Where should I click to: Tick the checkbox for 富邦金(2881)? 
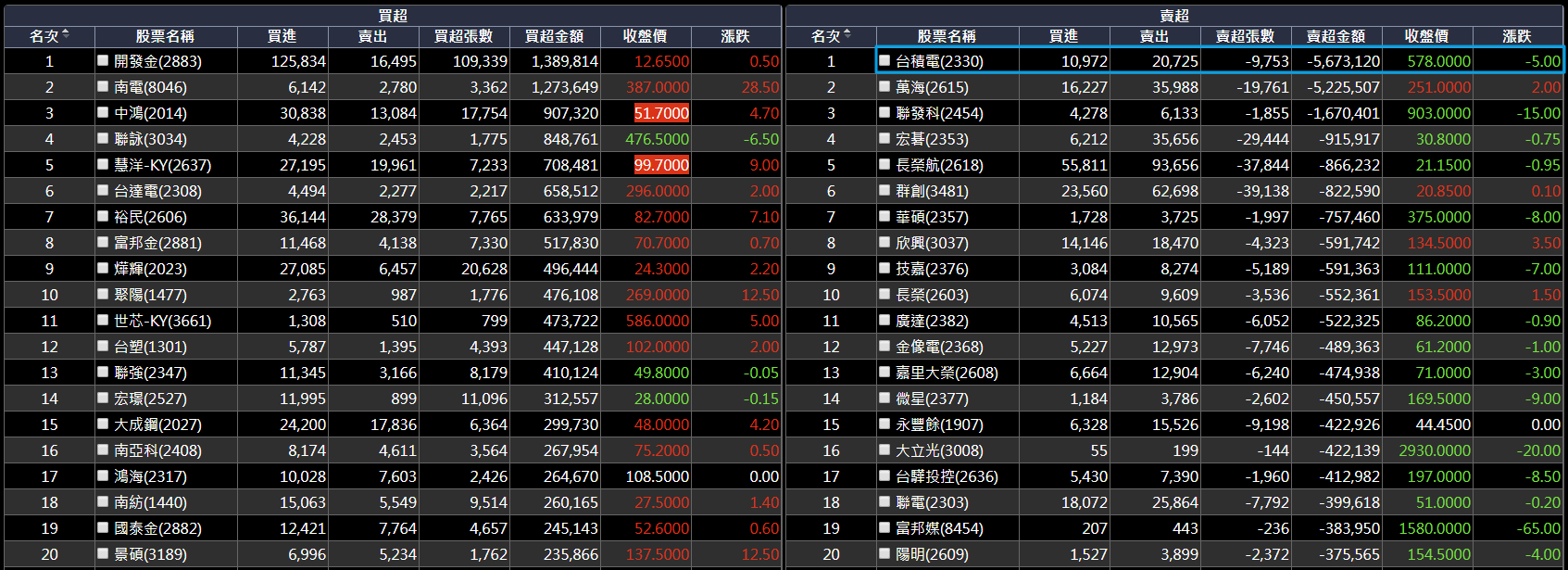(x=103, y=242)
